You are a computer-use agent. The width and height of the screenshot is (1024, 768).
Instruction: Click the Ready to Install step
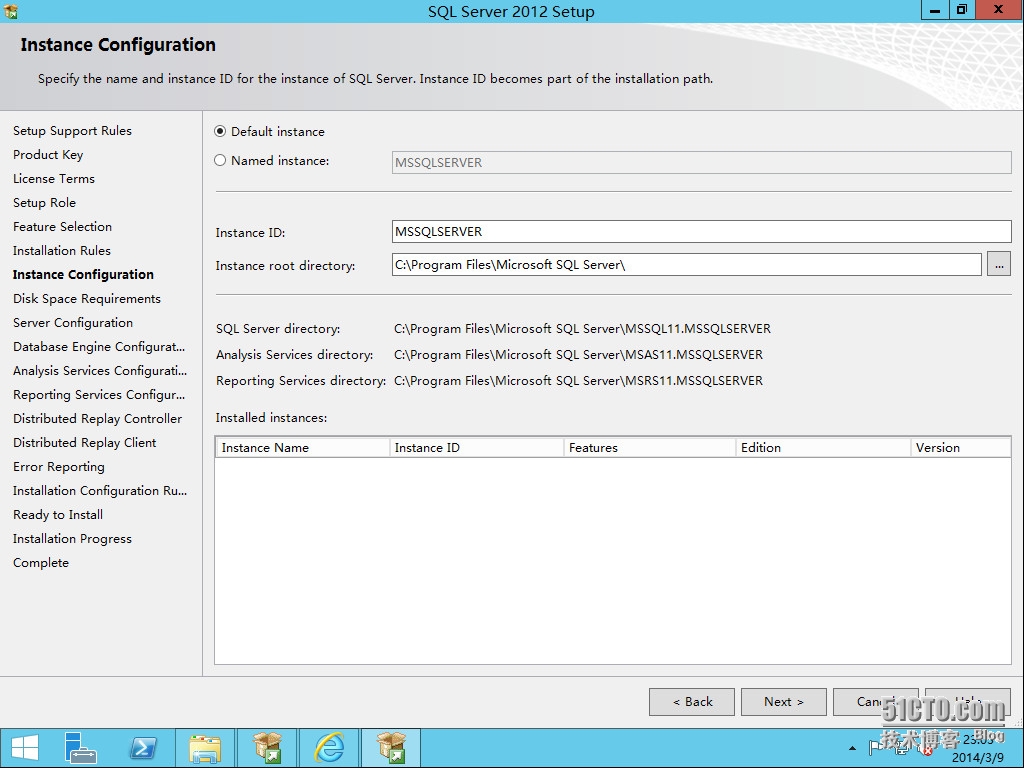[58, 515]
